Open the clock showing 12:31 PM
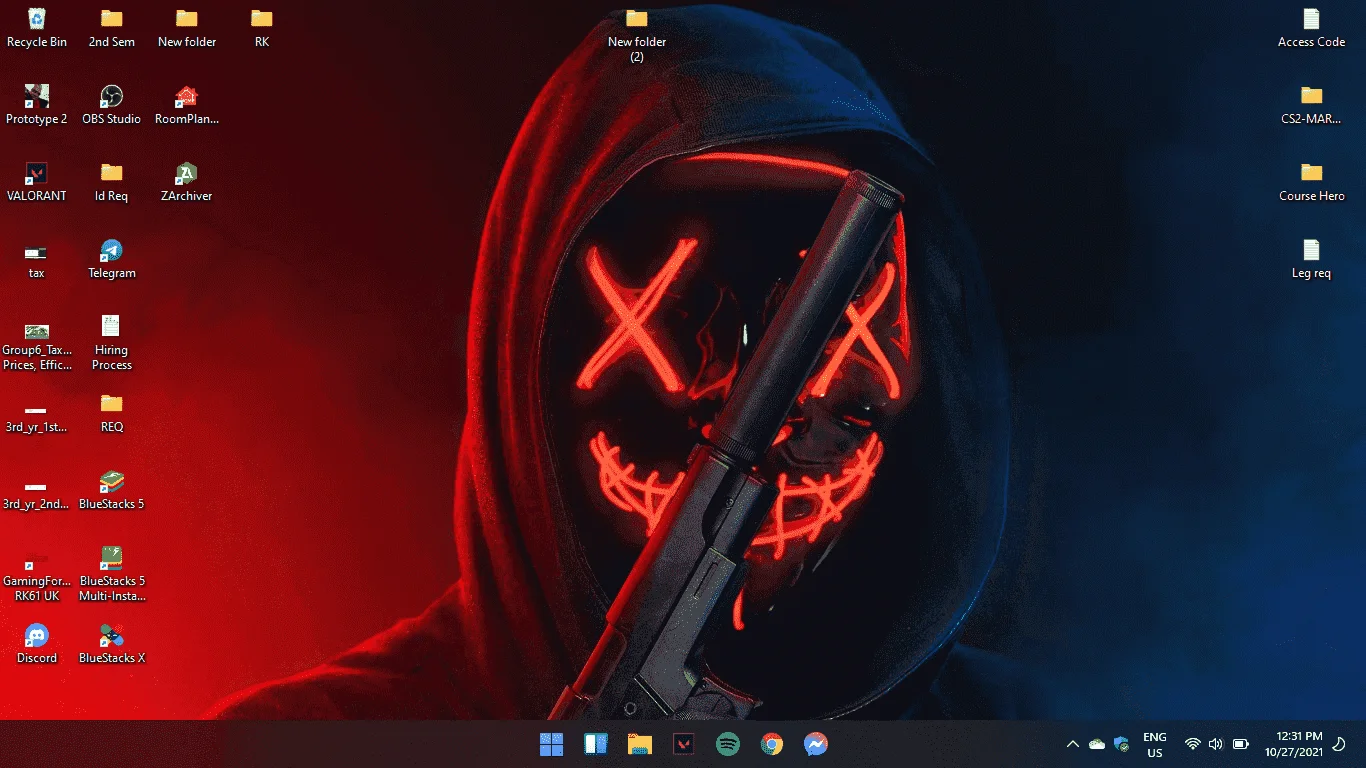Screen dimensions: 1366x768 tap(1293, 744)
